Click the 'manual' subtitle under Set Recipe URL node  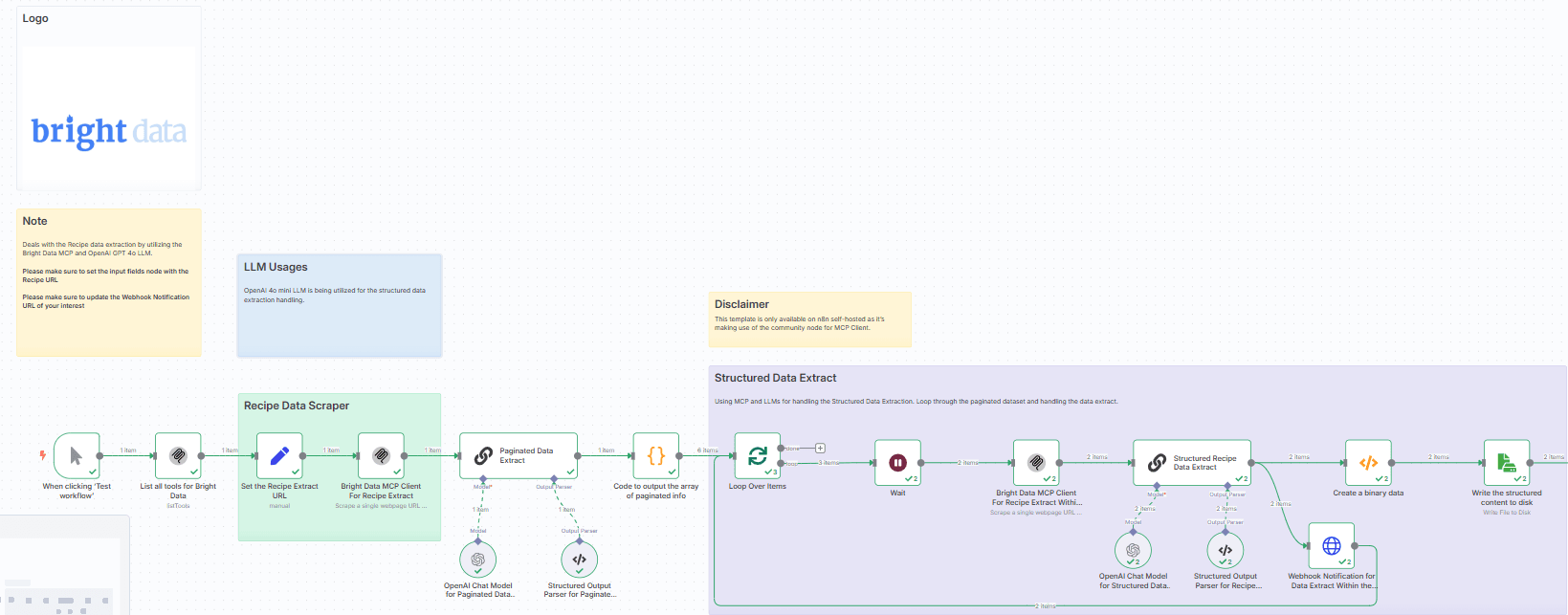(279, 506)
